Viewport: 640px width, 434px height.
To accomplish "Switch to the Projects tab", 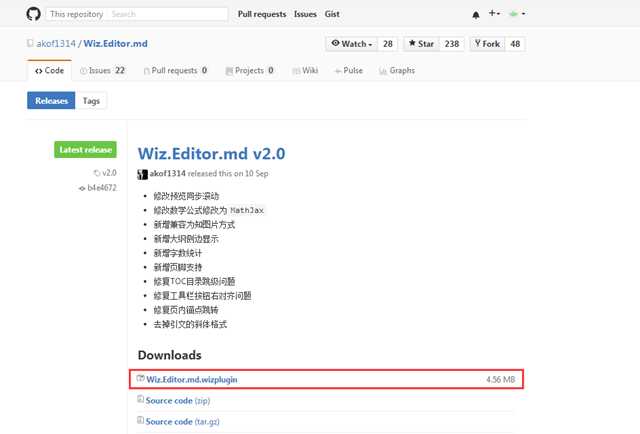I will (249, 70).
